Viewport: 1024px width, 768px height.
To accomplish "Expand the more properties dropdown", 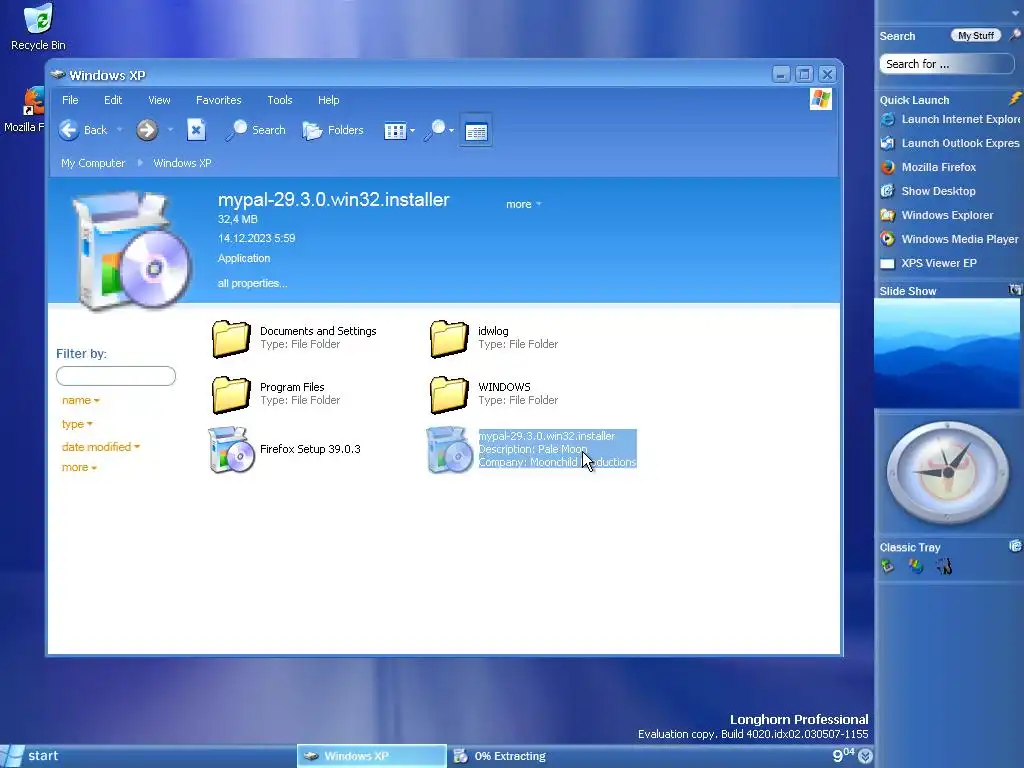I will click(x=524, y=204).
